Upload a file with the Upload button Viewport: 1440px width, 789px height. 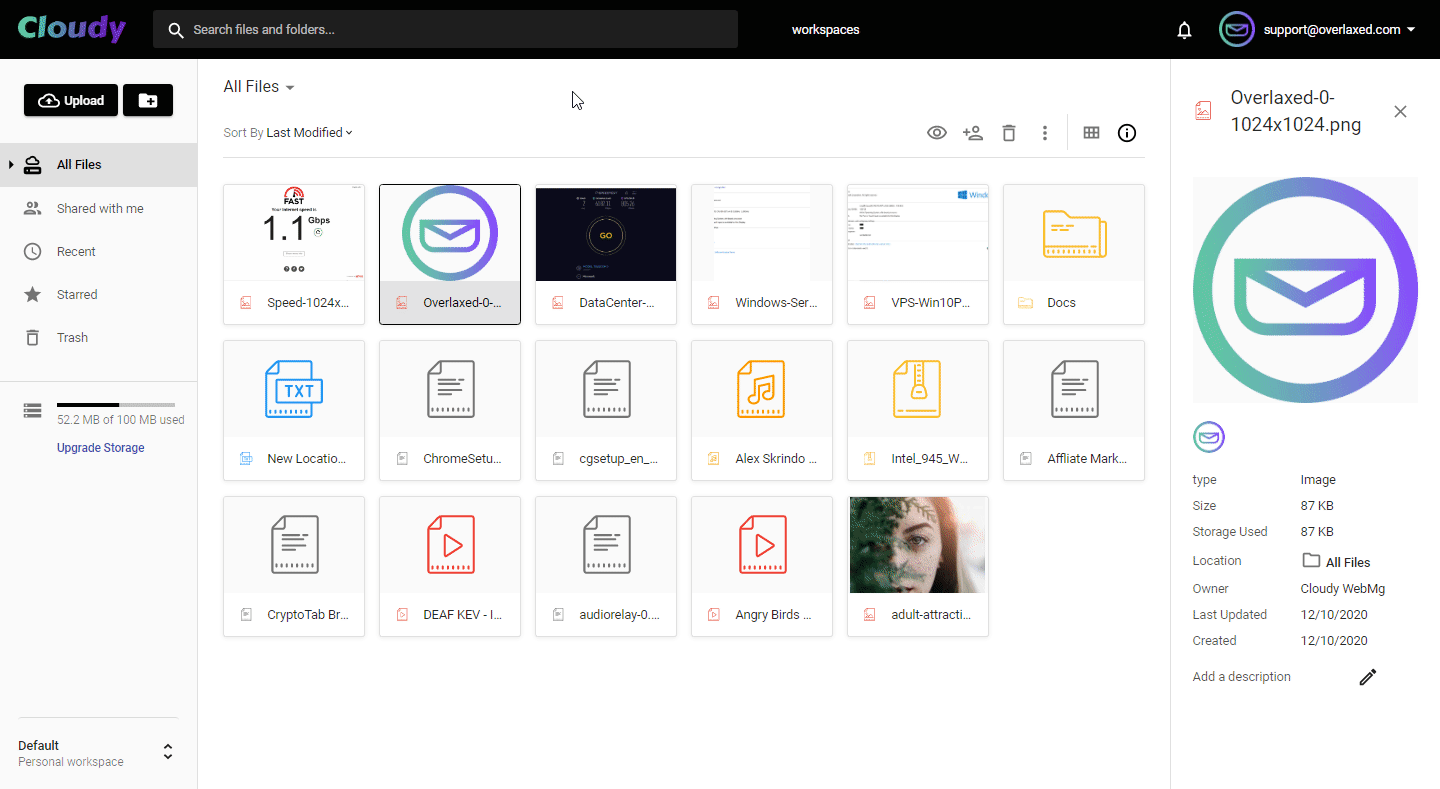point(71,100)
